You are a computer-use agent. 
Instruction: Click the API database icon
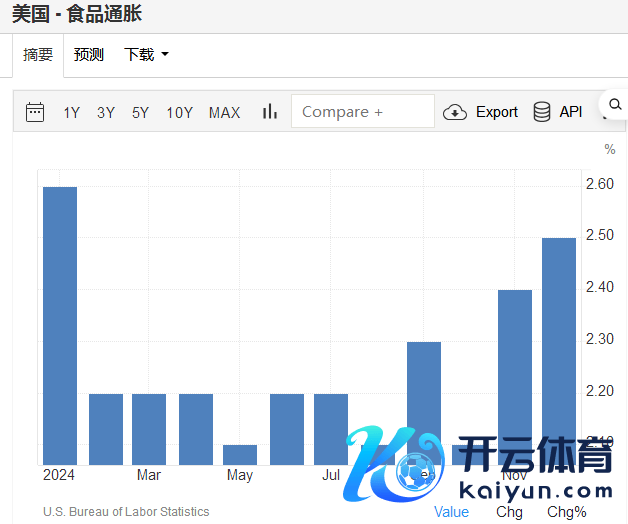(x=542, y=112)
